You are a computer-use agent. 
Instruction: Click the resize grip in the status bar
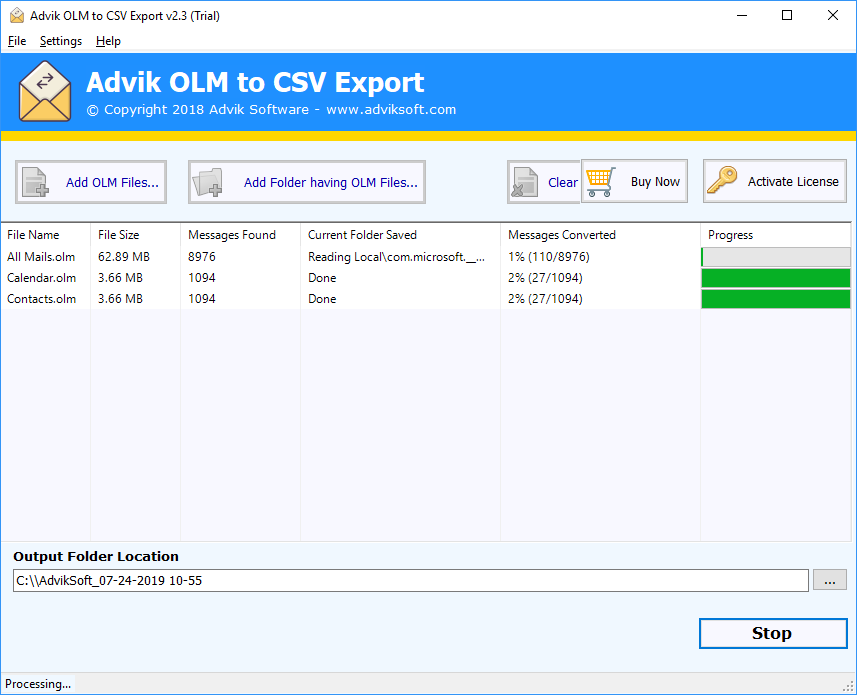[849, 687]
